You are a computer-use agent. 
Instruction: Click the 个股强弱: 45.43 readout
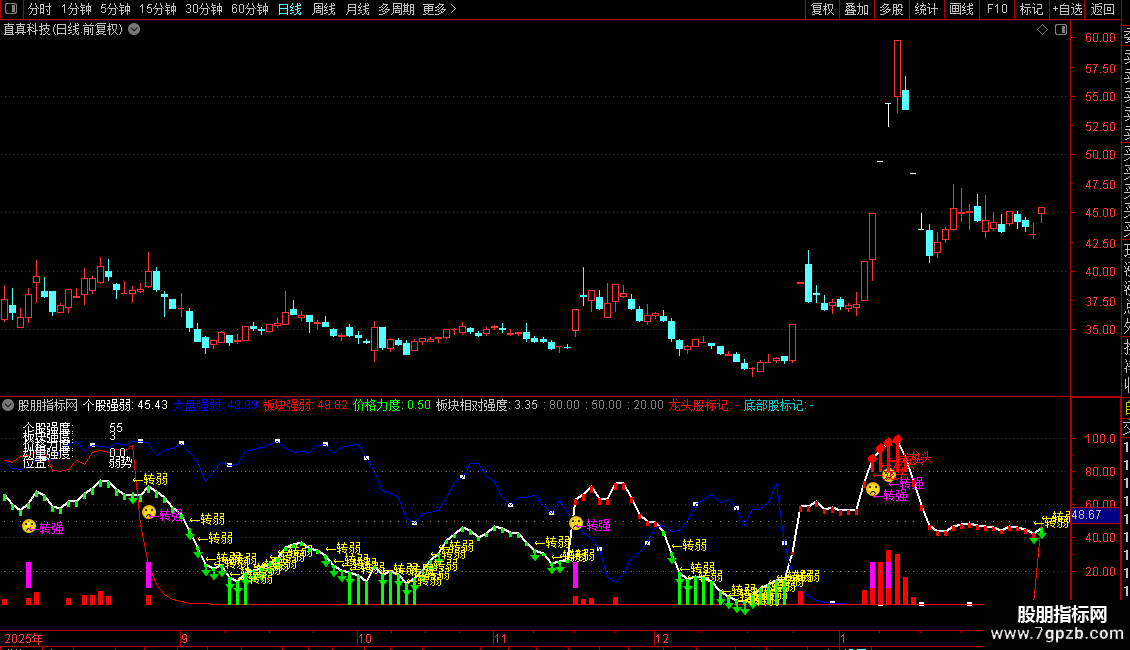(x=125, y=406)
